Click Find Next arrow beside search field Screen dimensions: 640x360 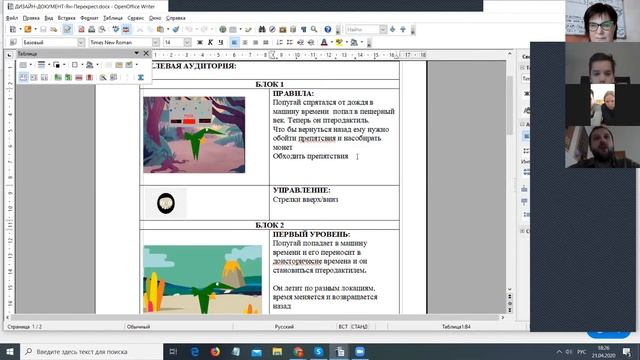[392, 29]
